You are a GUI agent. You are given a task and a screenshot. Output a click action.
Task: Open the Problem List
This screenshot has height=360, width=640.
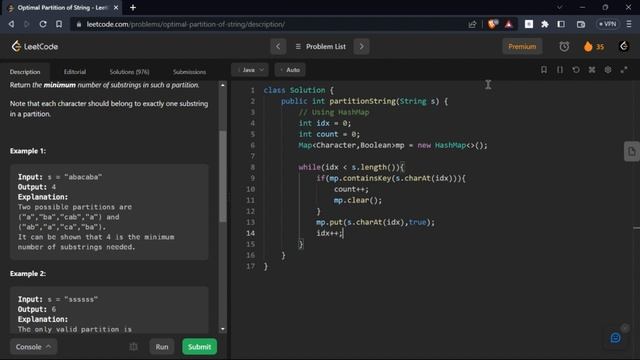[x=320, y=47]
